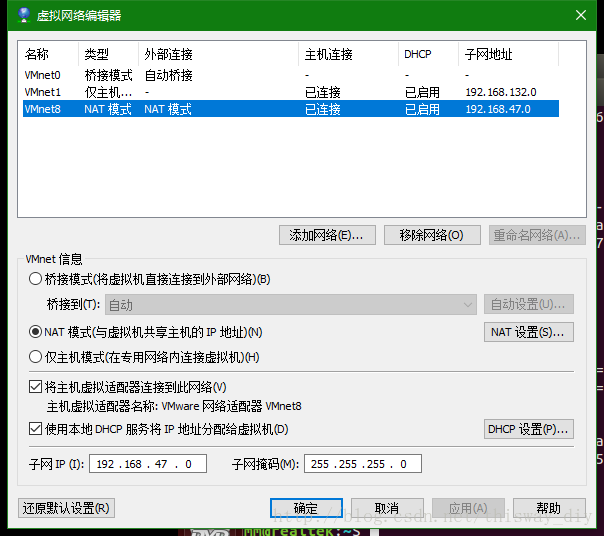
Task: Click the DHCP column header
Action: pos(428,54)
